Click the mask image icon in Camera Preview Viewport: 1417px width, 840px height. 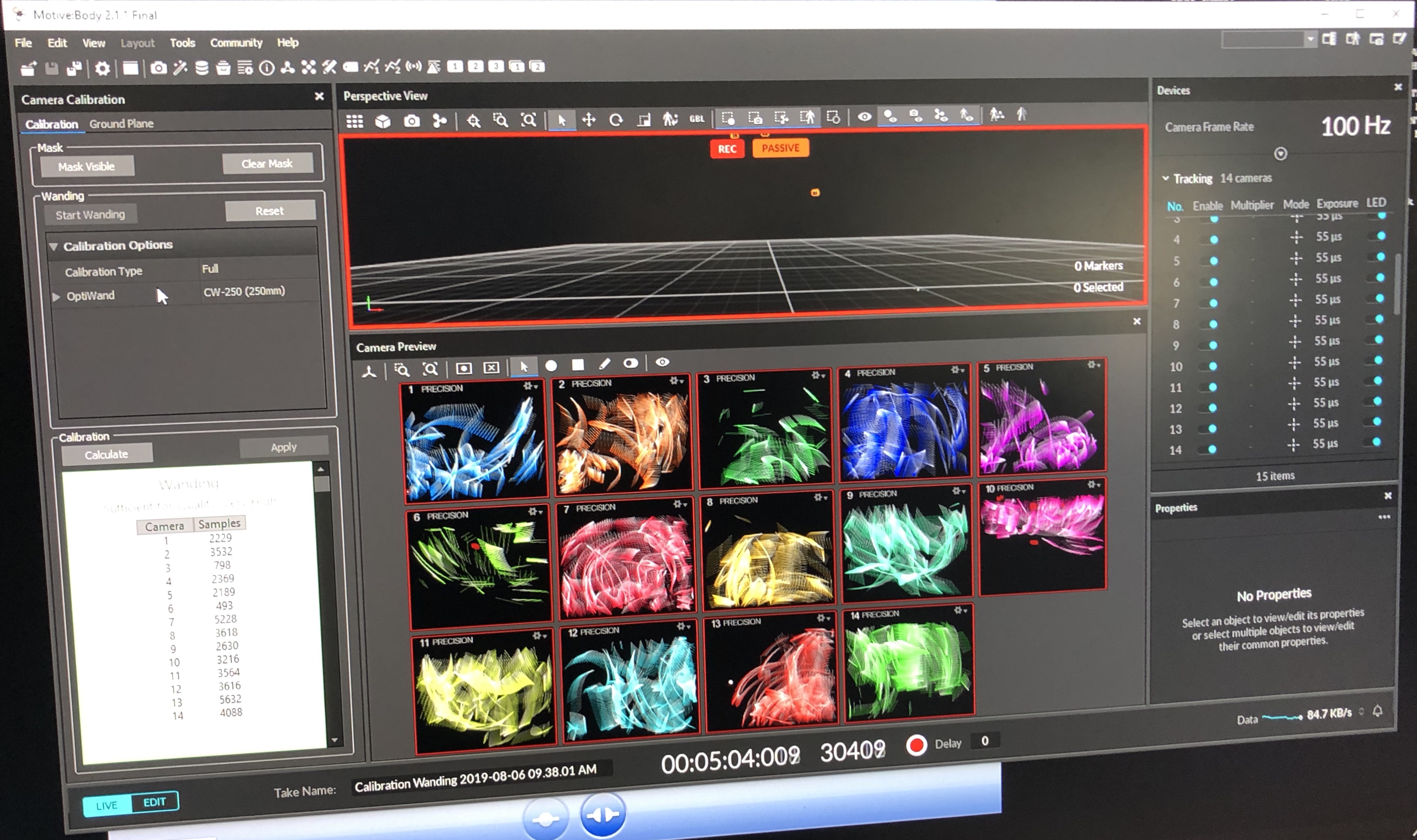(x=464, y=368)
